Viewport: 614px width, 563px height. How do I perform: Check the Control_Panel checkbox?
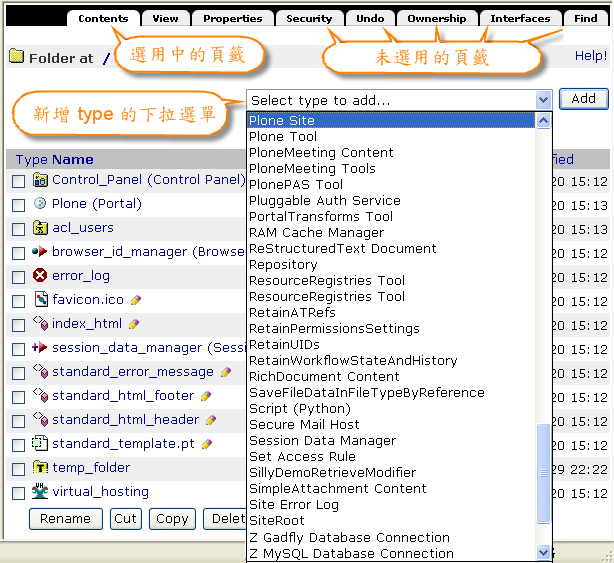point(18,181)
